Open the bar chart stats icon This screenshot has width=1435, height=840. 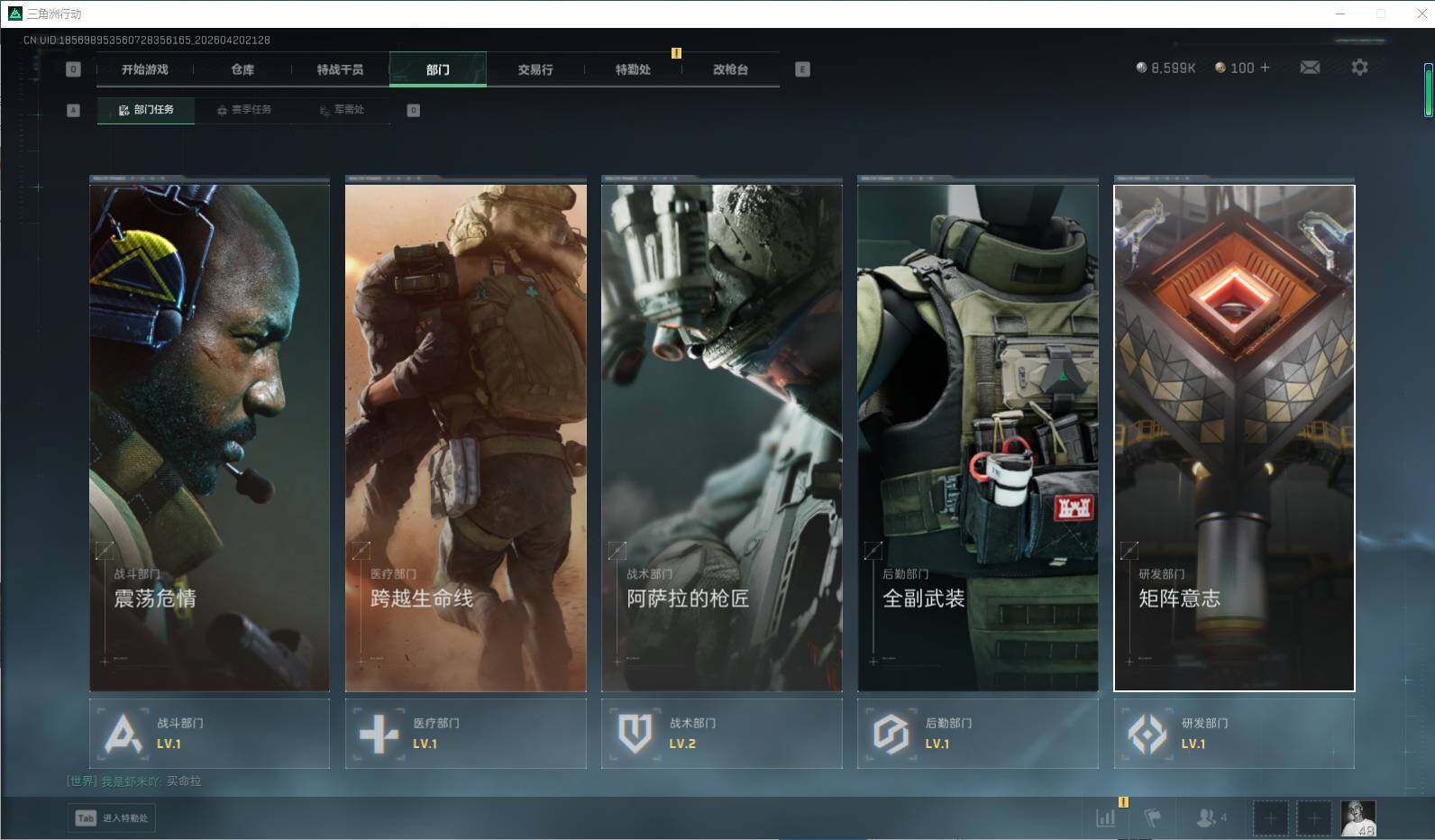(x=1105, y=818)
